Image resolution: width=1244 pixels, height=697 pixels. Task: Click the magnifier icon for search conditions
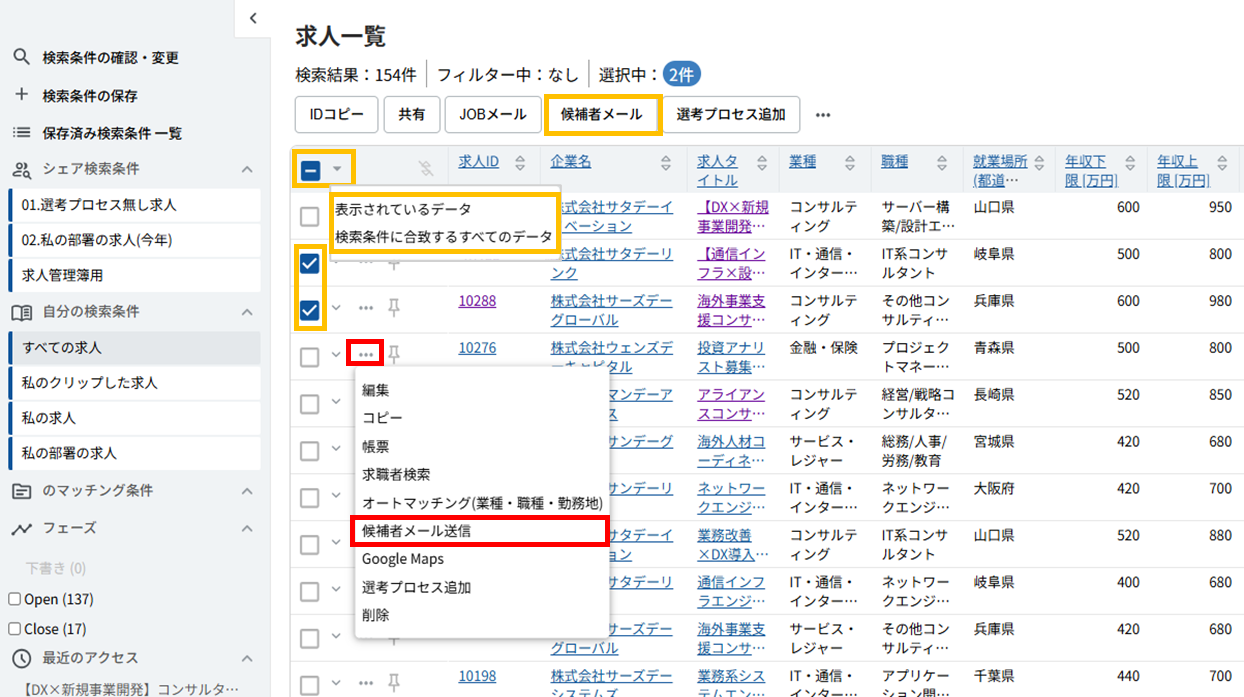click(21, 57)
